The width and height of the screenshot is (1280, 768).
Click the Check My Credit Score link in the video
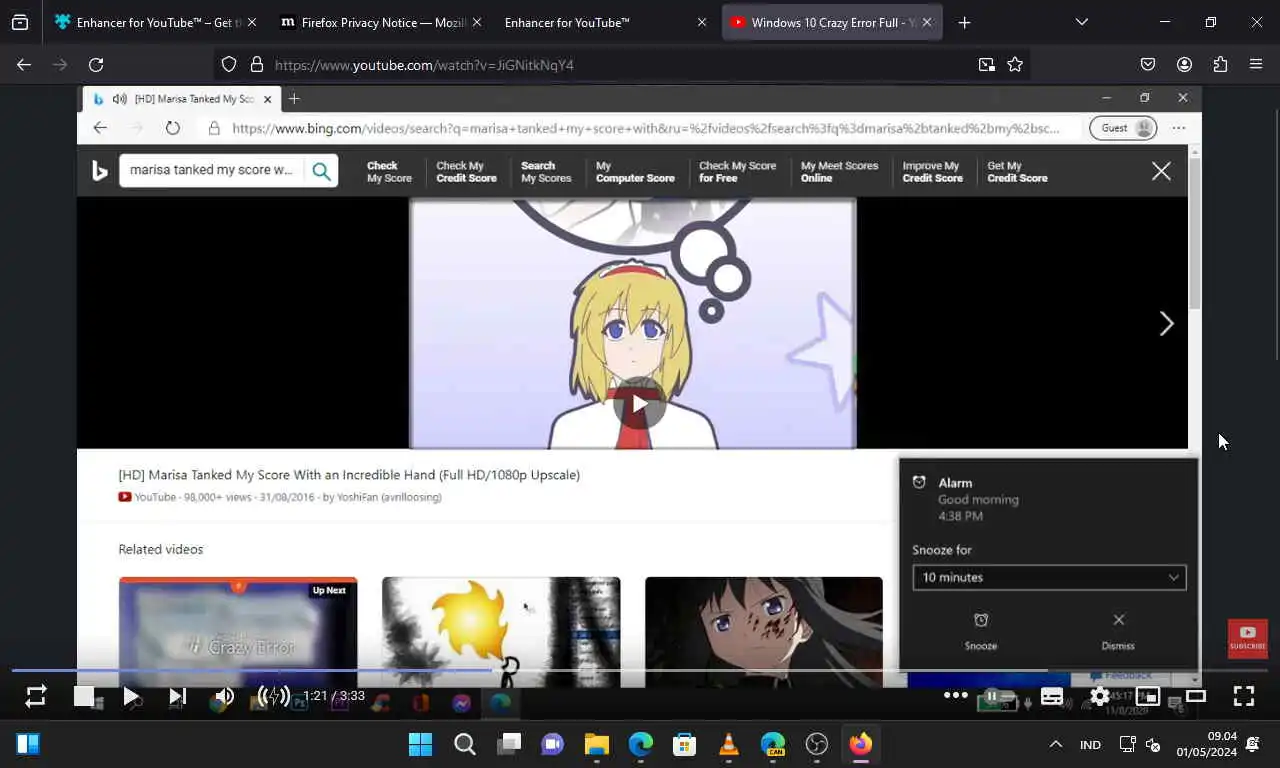(466, 172)
